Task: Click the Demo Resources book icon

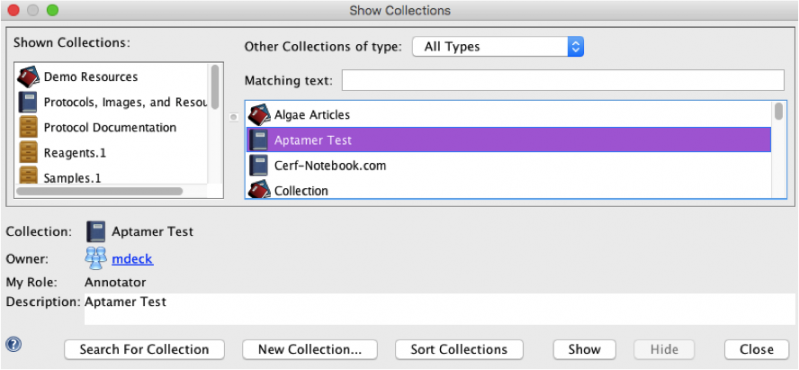Action: 28,77
